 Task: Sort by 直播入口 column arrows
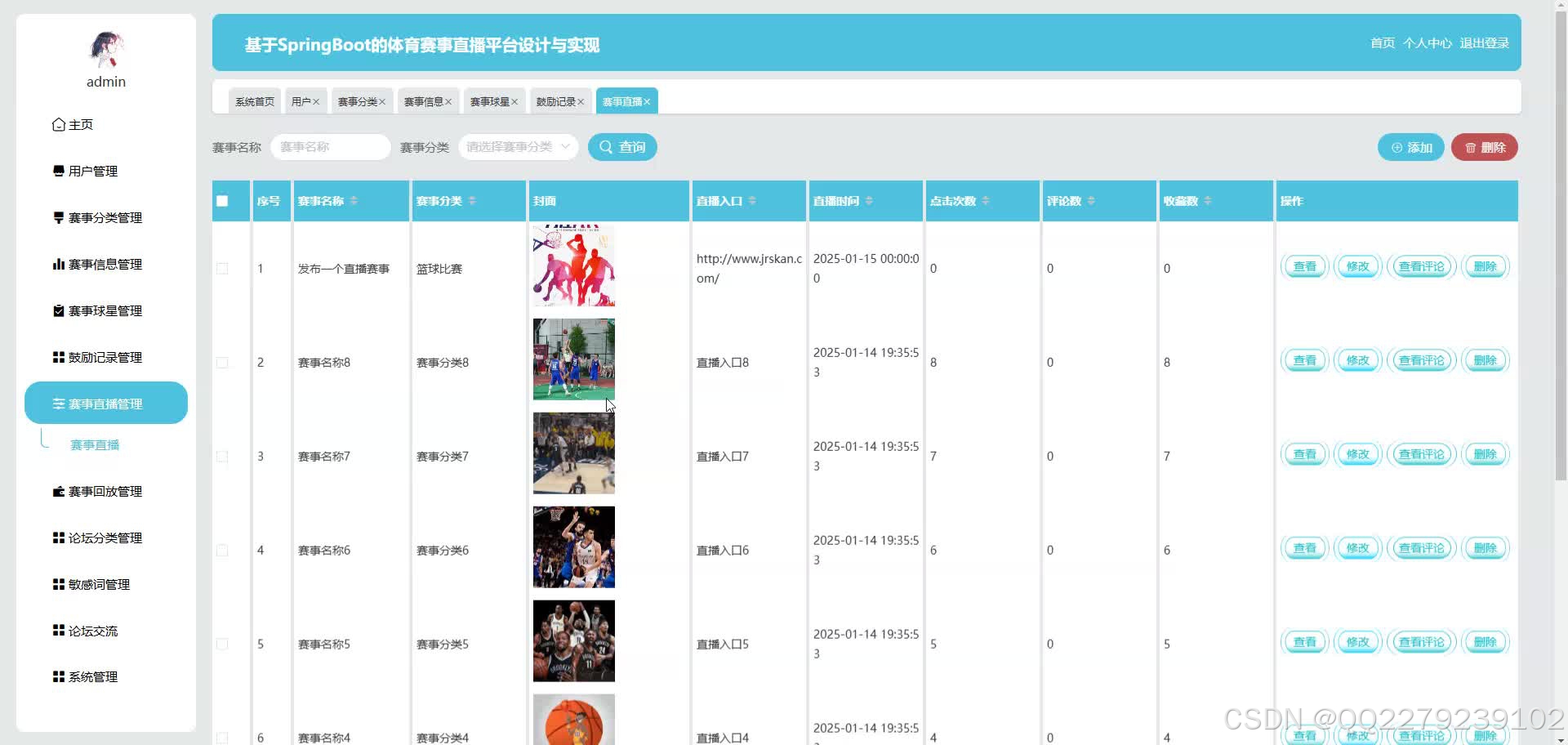752,201
